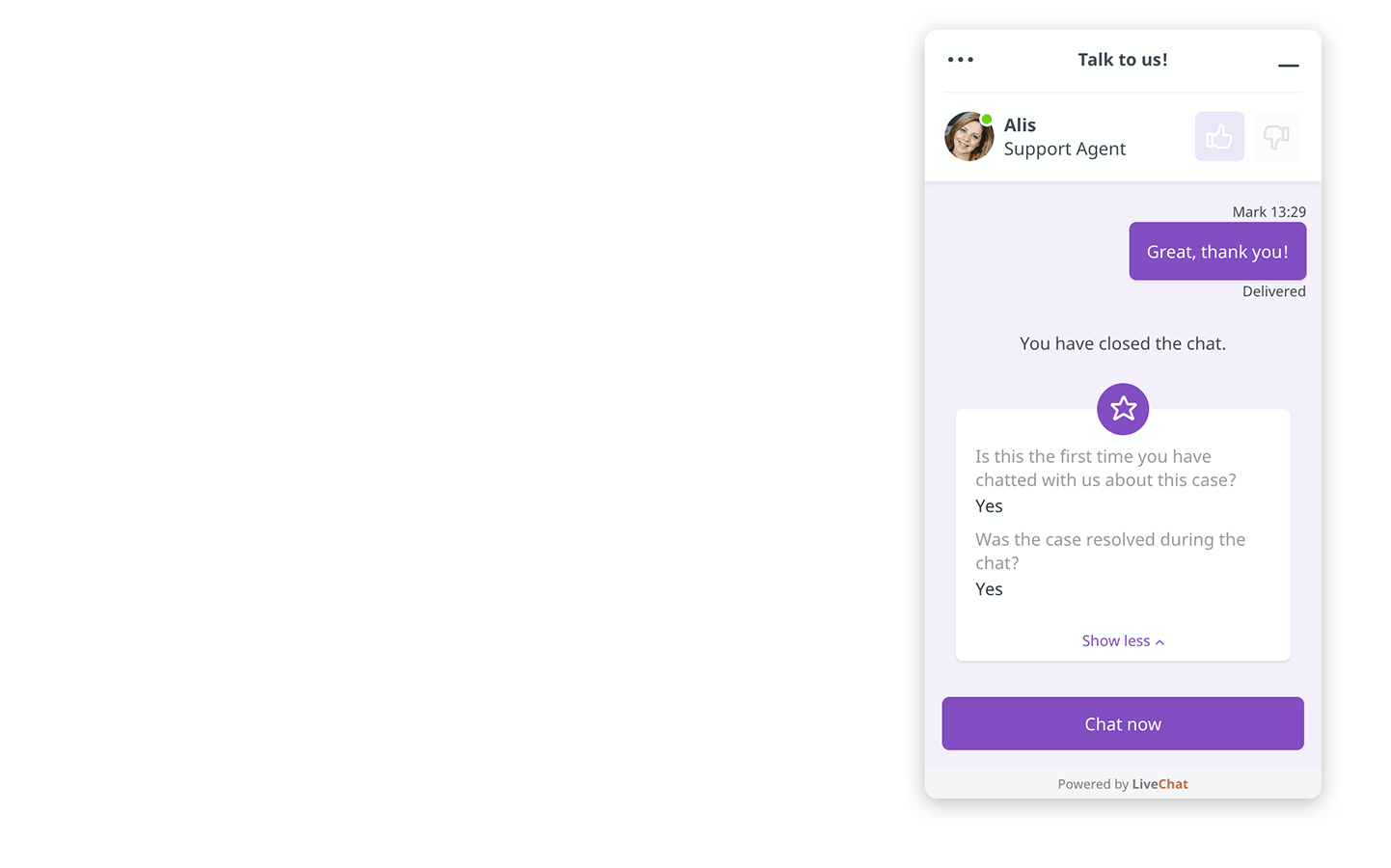This screenshot has width=1391, height=868.
Task: Click the Delivered message status
Action: tap(1274, 291)
